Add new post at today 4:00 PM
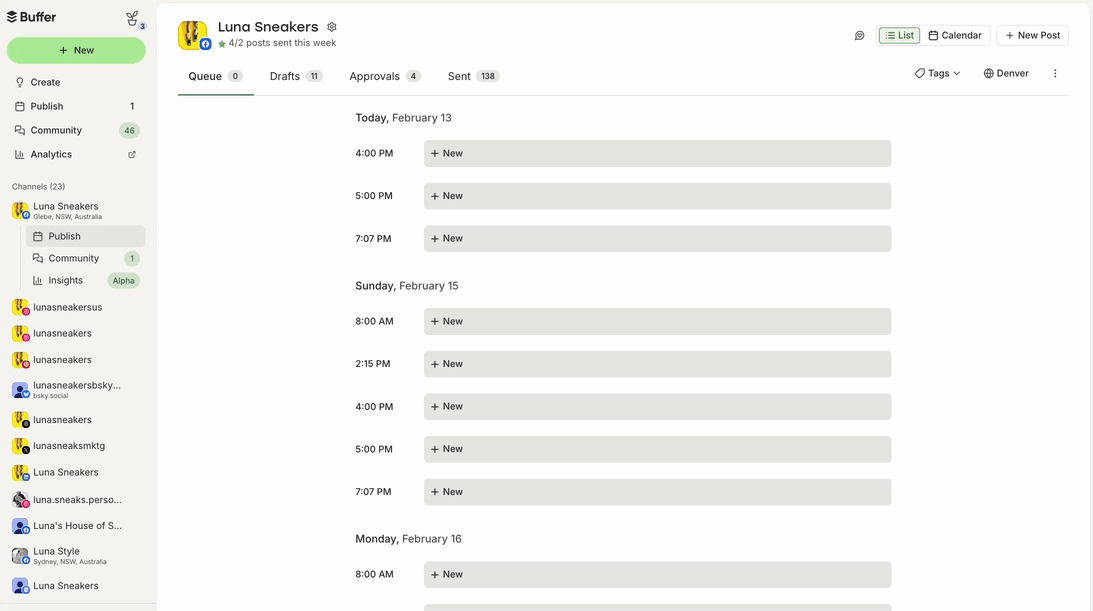The height and width of the screenshot is (611, 1093). click(x=657, y=153)
